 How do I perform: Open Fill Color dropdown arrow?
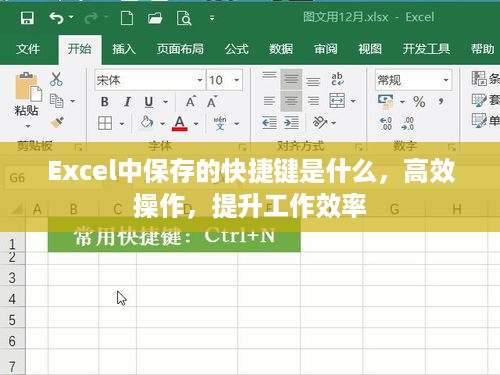pos(162,124)
